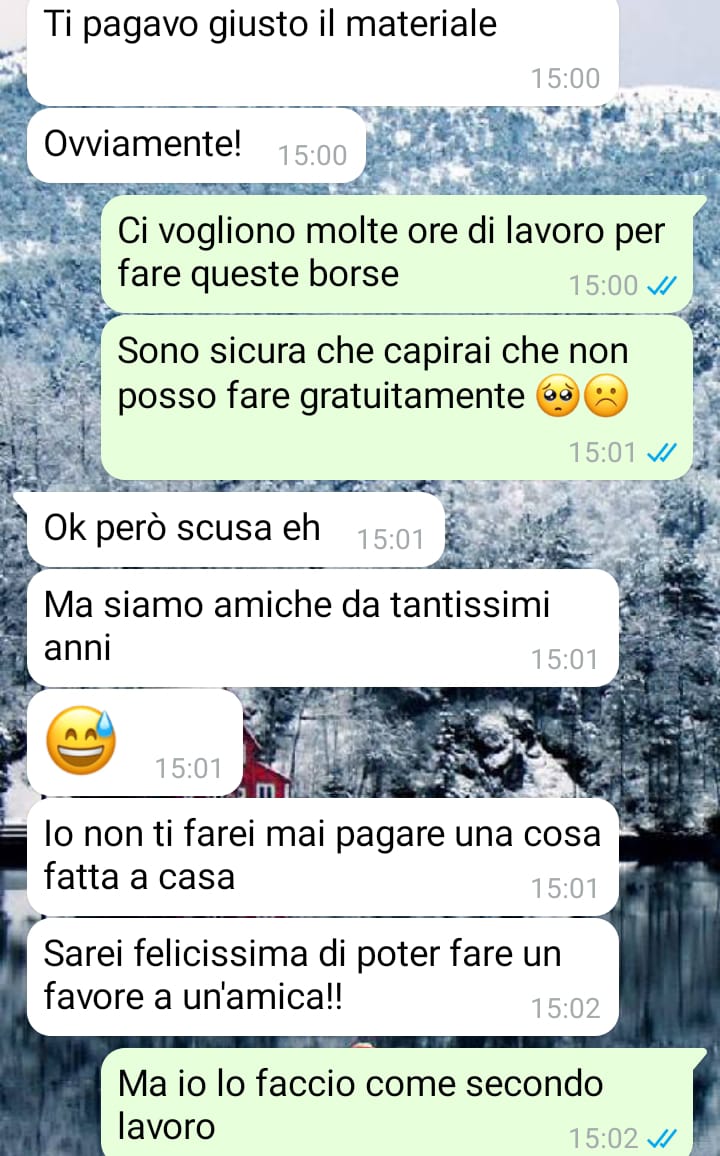
Task: Tap the 'Ci vogliono molte ore di lavoro' message
Action: (x=396, y=254)
